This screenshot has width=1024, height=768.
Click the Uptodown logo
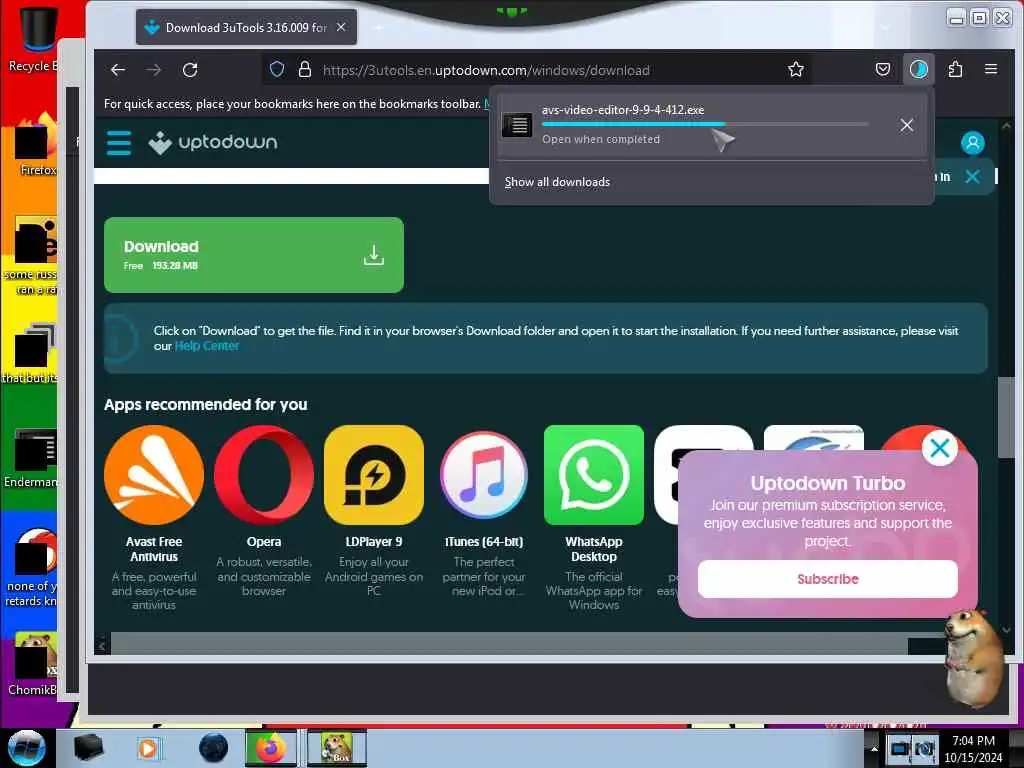pyautogui.click(x=213, y=142)
